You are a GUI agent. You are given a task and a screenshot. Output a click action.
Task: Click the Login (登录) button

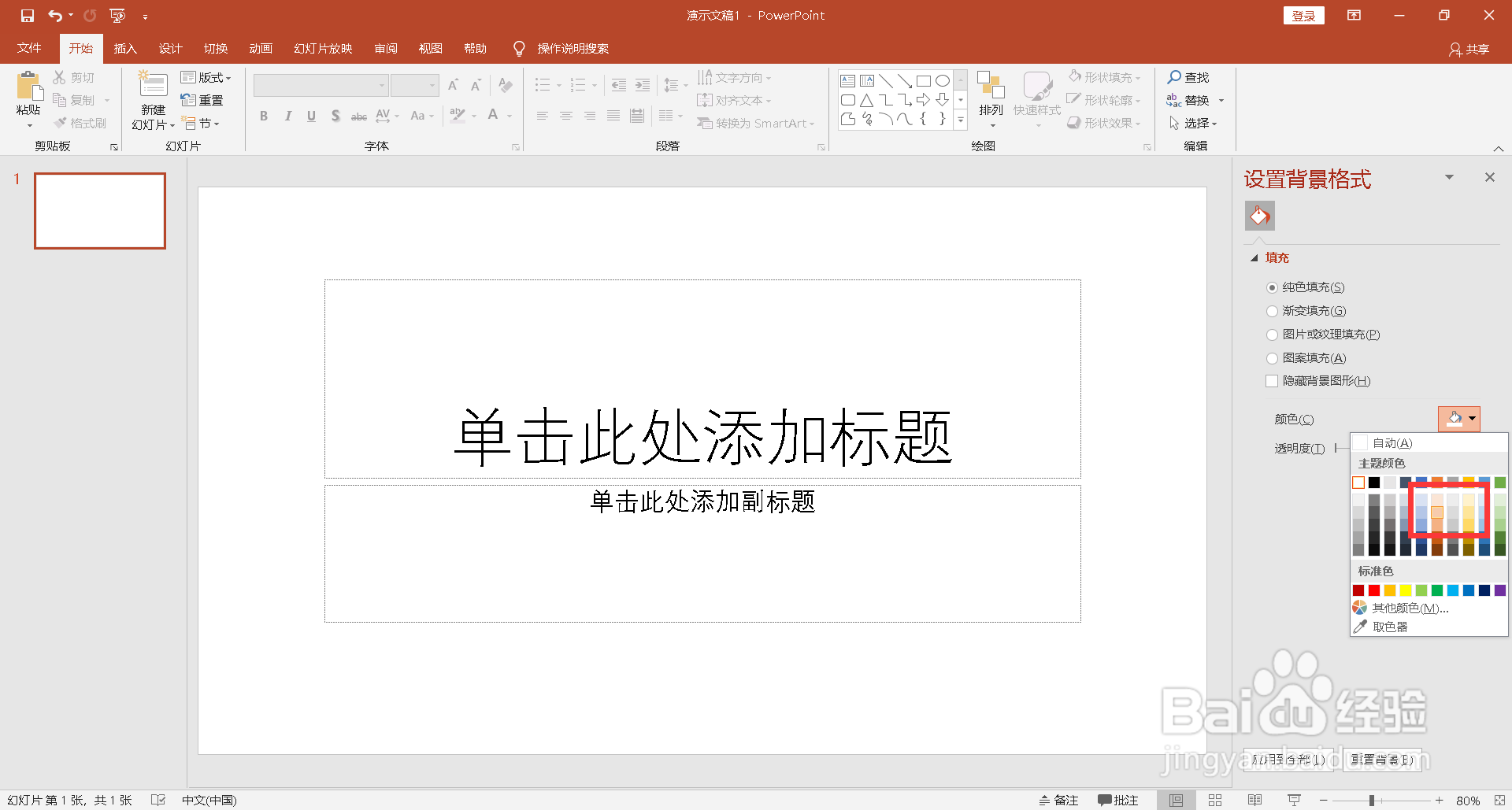(x=1304, y=16)
